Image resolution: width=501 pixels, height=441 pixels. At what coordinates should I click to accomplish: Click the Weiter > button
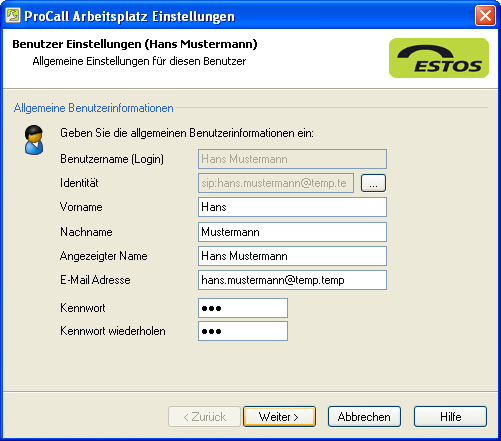pos(279,416)
